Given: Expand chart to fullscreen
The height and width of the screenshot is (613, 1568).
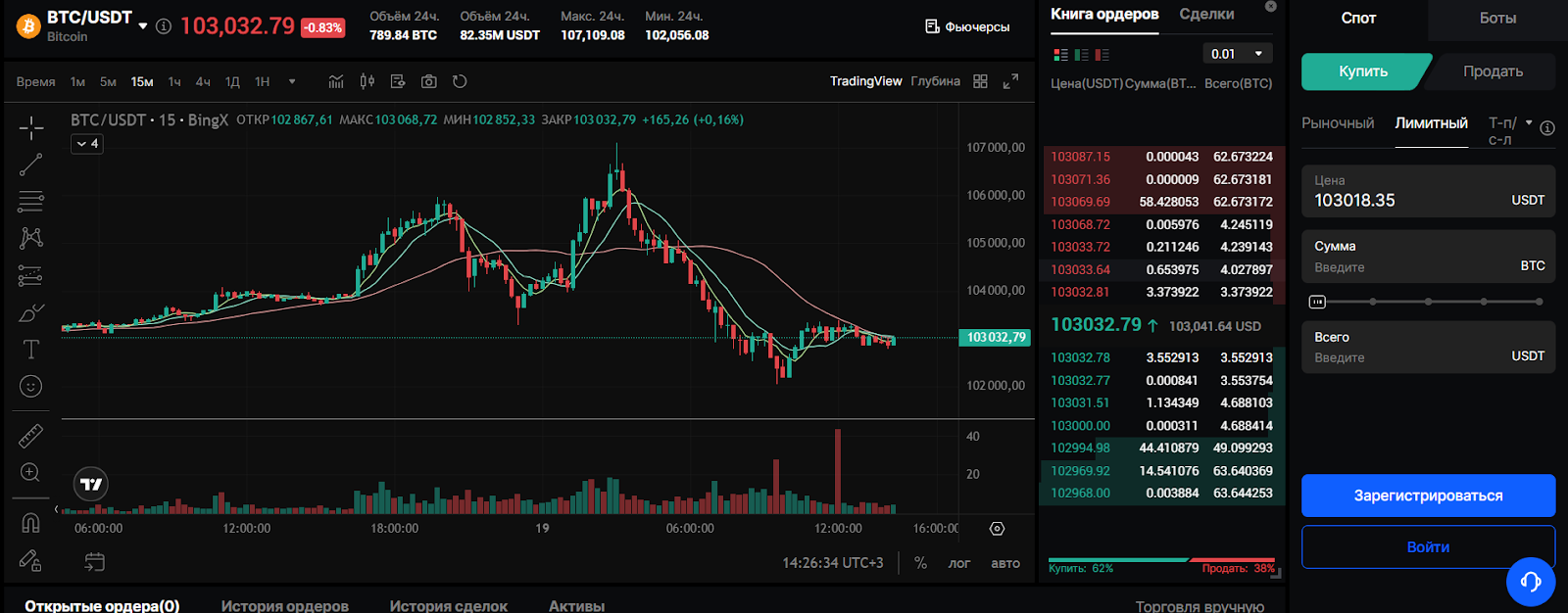Looking at the screenshot, I should point(1010,81).
